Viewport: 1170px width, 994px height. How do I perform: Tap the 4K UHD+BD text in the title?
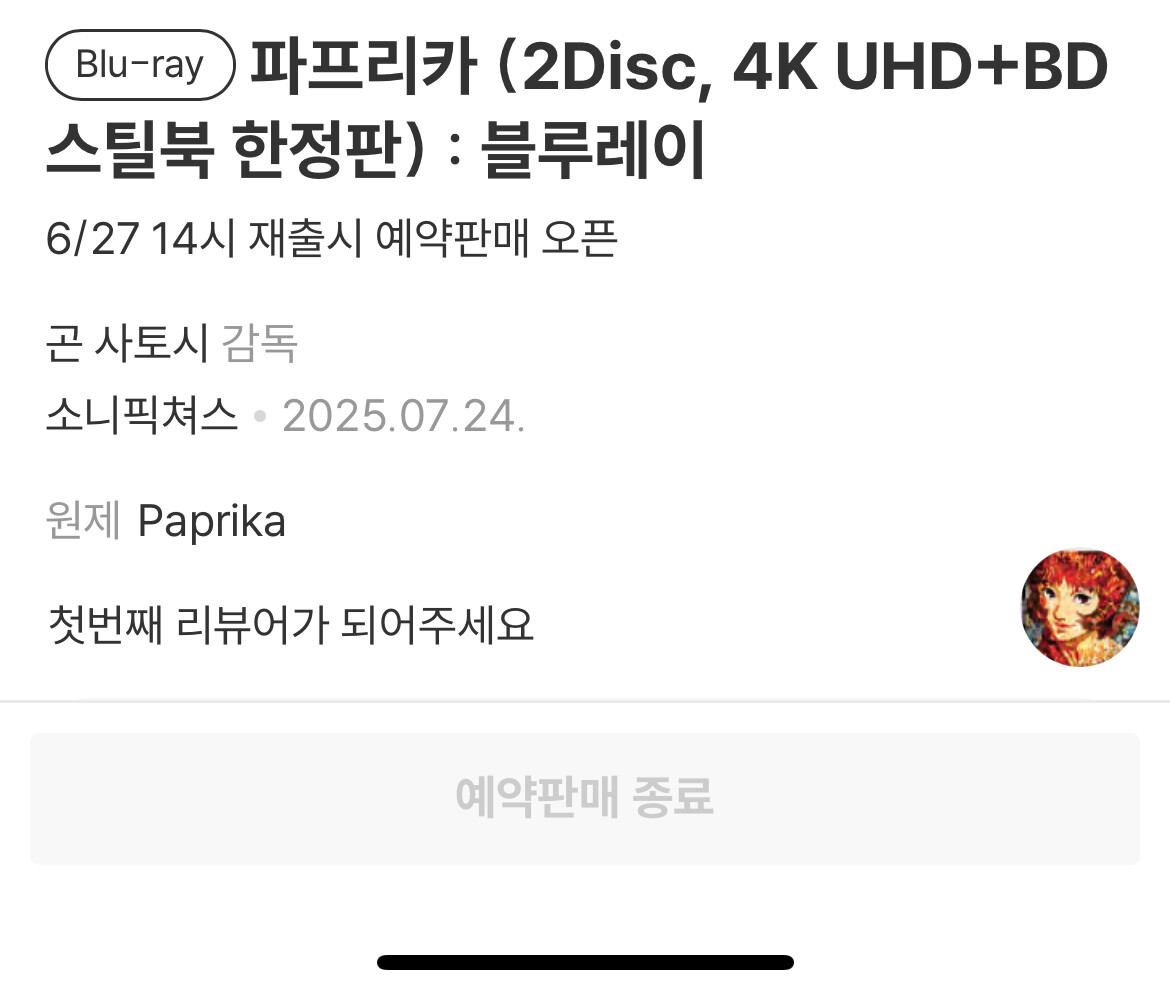(x=921, y=66)
